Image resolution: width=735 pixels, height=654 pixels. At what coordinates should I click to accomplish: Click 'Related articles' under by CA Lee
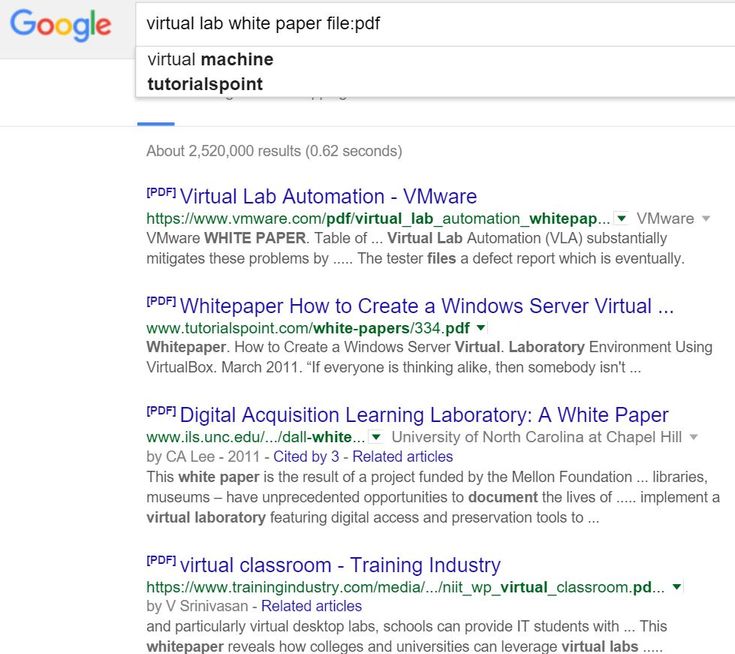point(403,457)
